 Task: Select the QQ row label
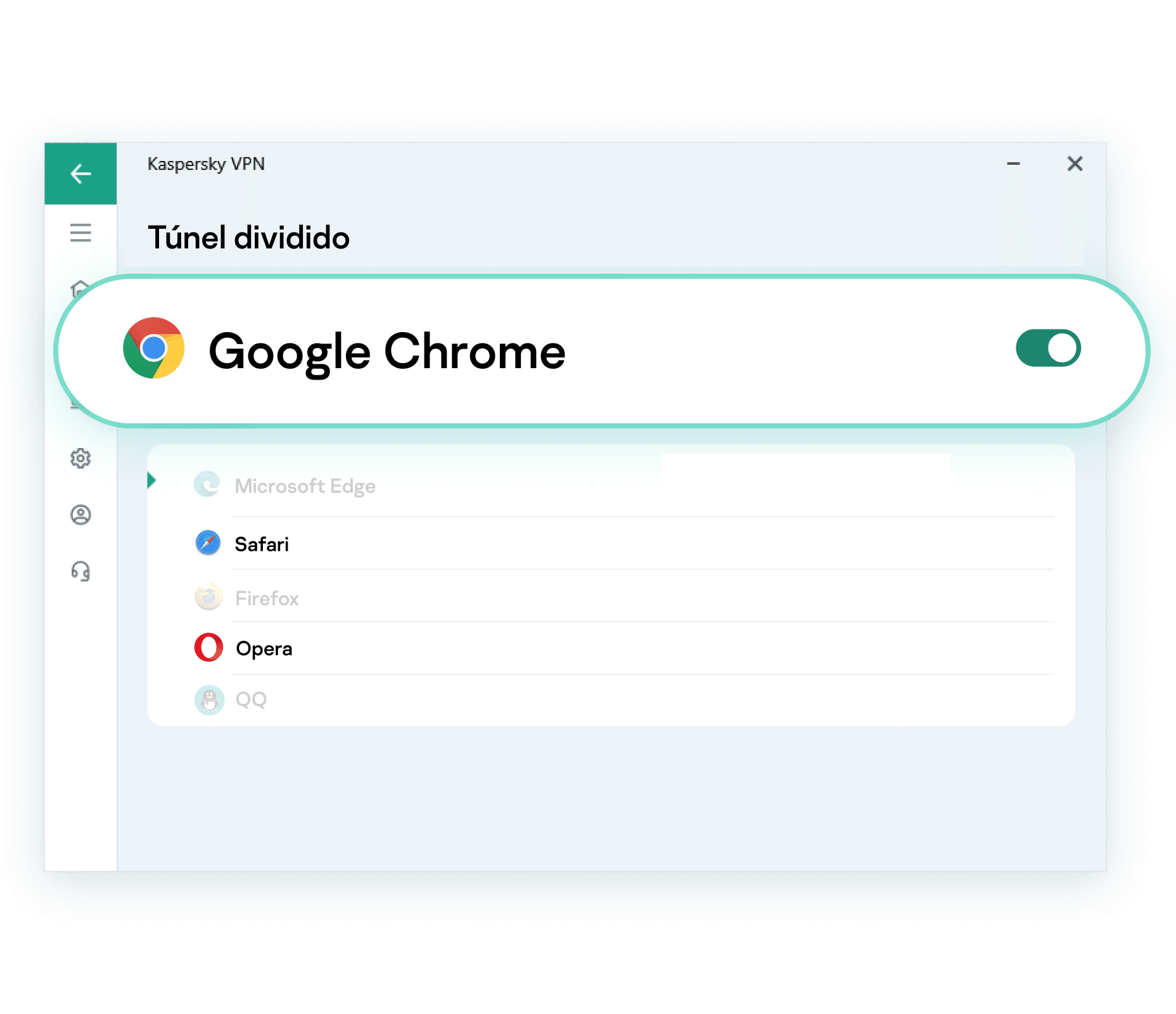click(x=251, y=700)
